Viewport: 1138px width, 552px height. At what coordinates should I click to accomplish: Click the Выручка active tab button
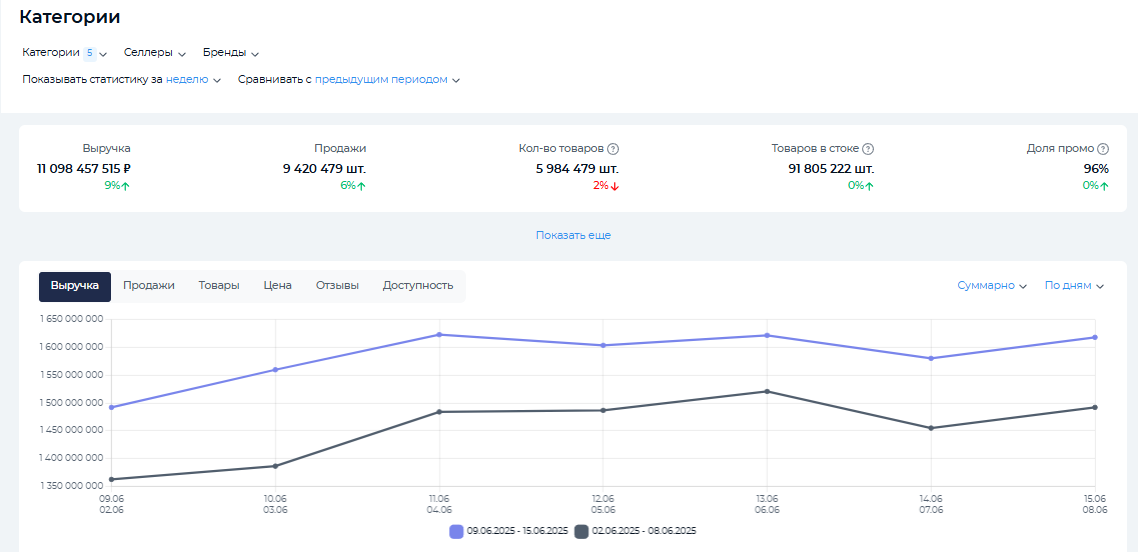[x=75, y=286]
